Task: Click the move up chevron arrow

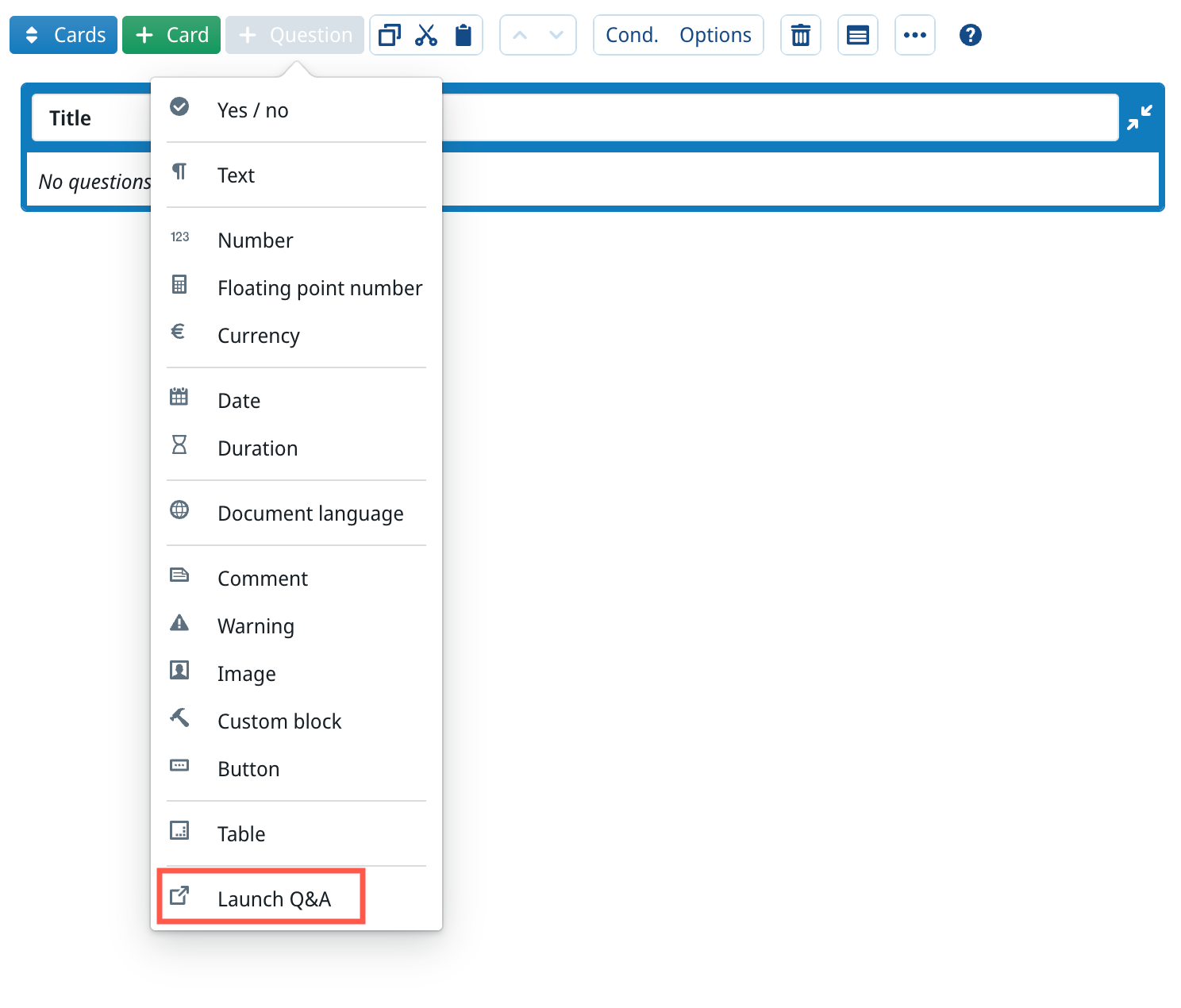Action: coord(520,35)
